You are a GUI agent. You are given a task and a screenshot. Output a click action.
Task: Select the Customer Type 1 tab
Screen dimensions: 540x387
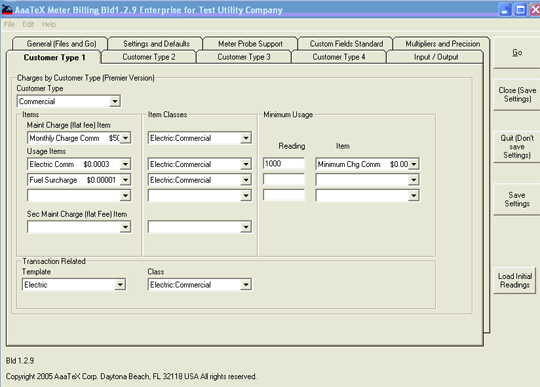54,57
